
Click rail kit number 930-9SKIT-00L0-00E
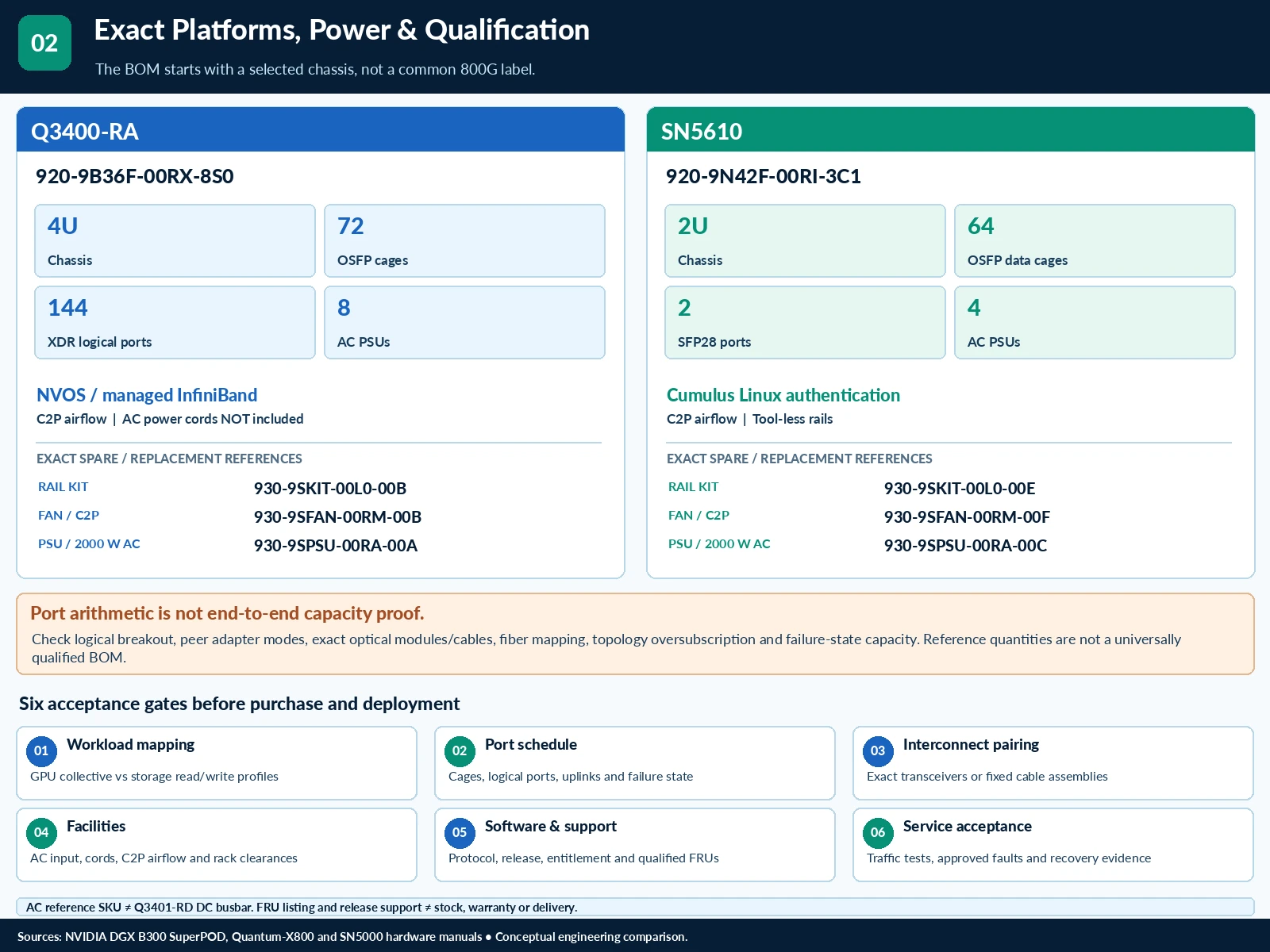tap(960, 489)
